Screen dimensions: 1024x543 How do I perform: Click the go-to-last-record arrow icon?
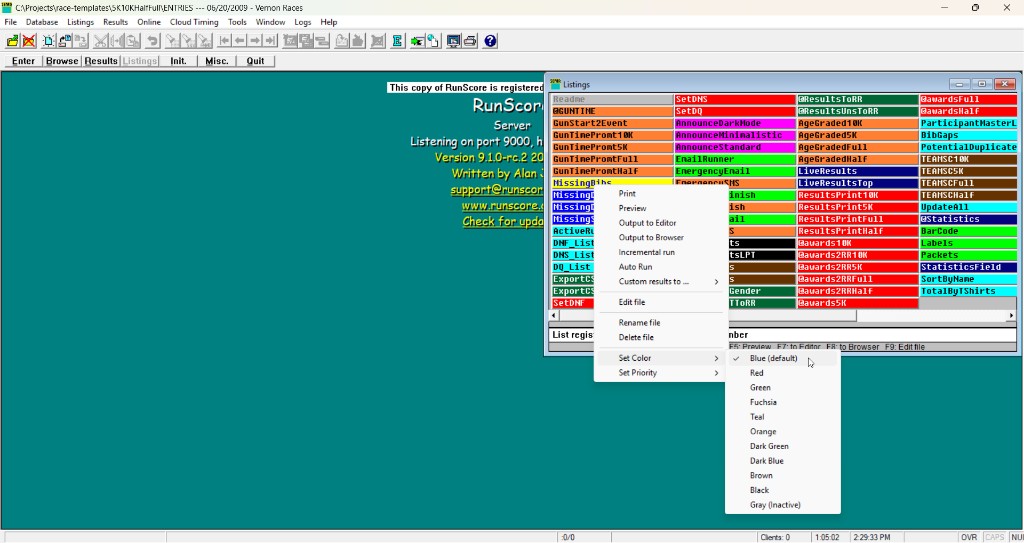(270, 41)
